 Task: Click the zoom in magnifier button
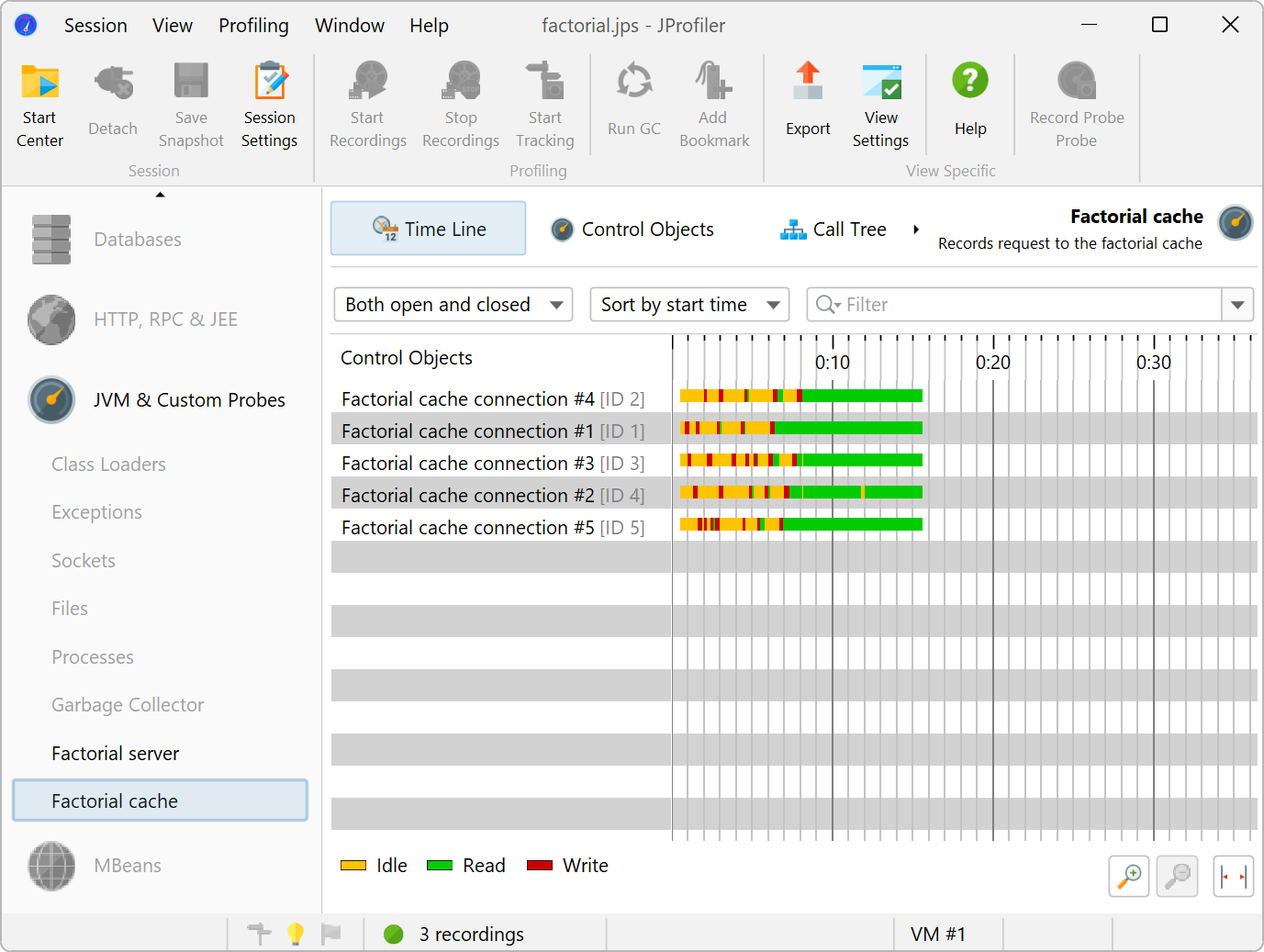(x=1129, y=877)
